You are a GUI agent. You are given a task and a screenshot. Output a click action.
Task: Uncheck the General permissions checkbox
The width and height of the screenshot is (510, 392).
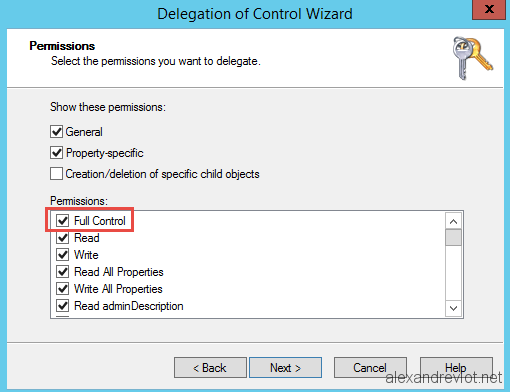coord(56,131)
